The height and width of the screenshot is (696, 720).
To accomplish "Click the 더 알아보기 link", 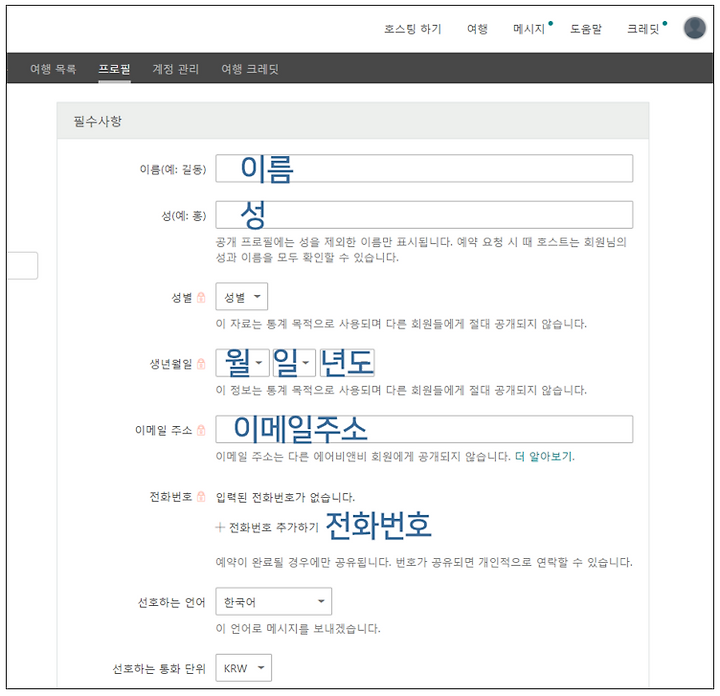I will 544,456.
